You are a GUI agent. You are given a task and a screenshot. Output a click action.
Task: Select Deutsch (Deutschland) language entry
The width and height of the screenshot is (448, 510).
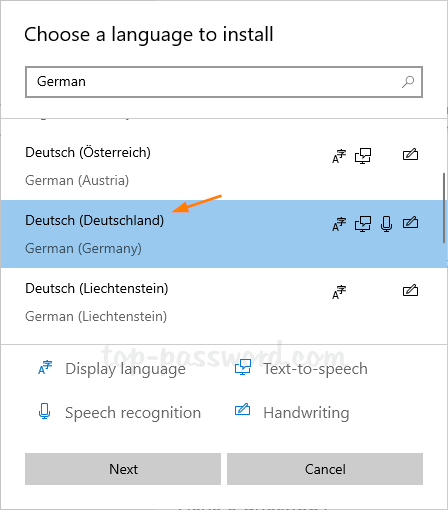click(x=223, y=234)
